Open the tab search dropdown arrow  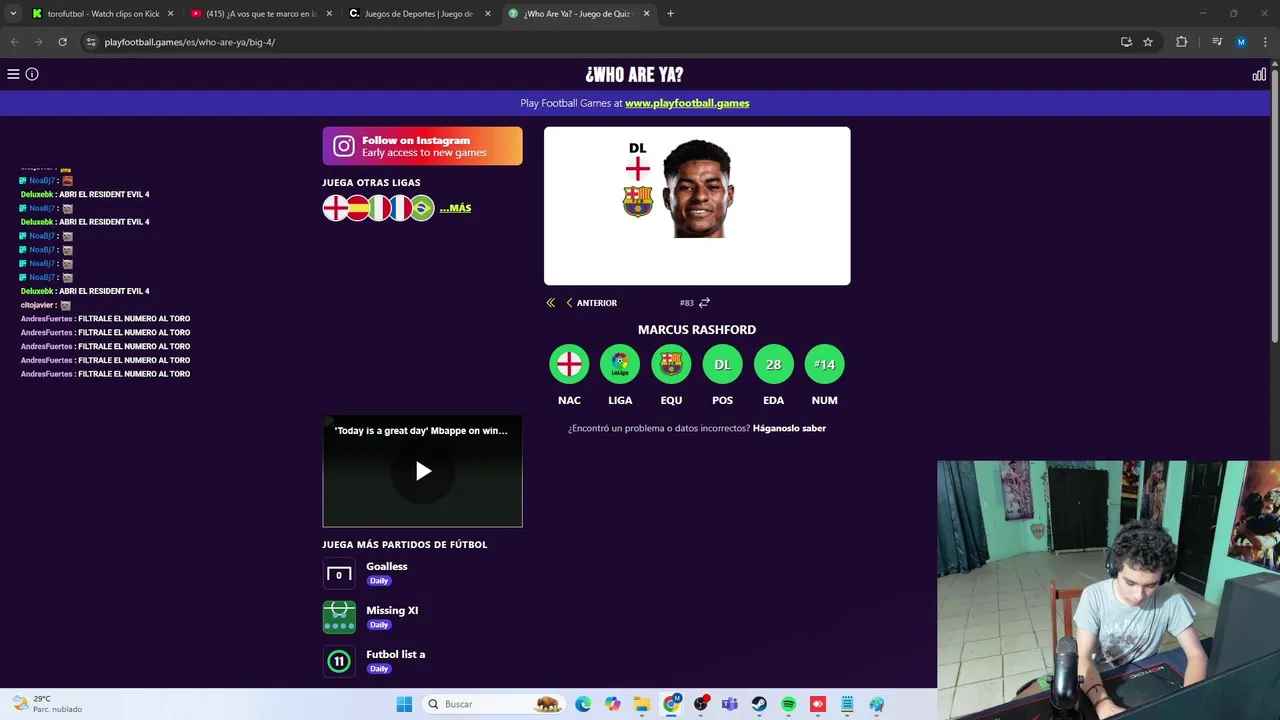[x=13, y=14]
